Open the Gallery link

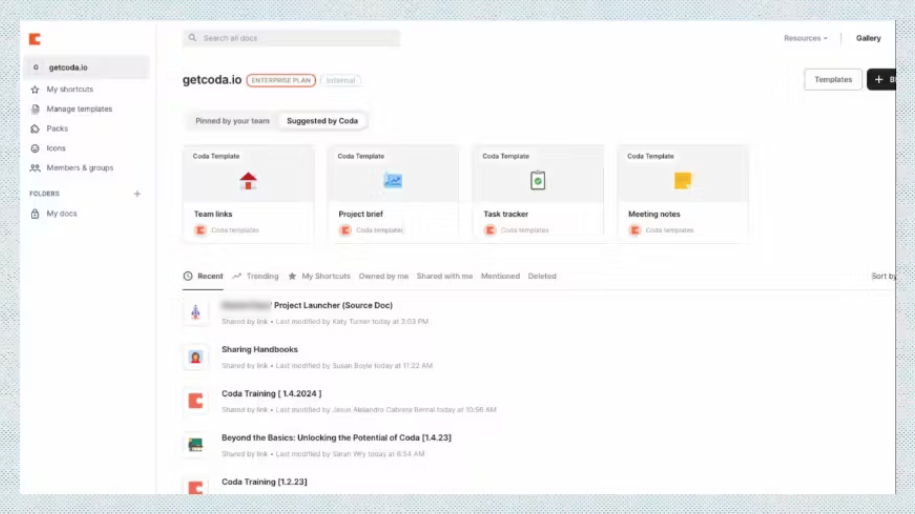coord(868,38)
